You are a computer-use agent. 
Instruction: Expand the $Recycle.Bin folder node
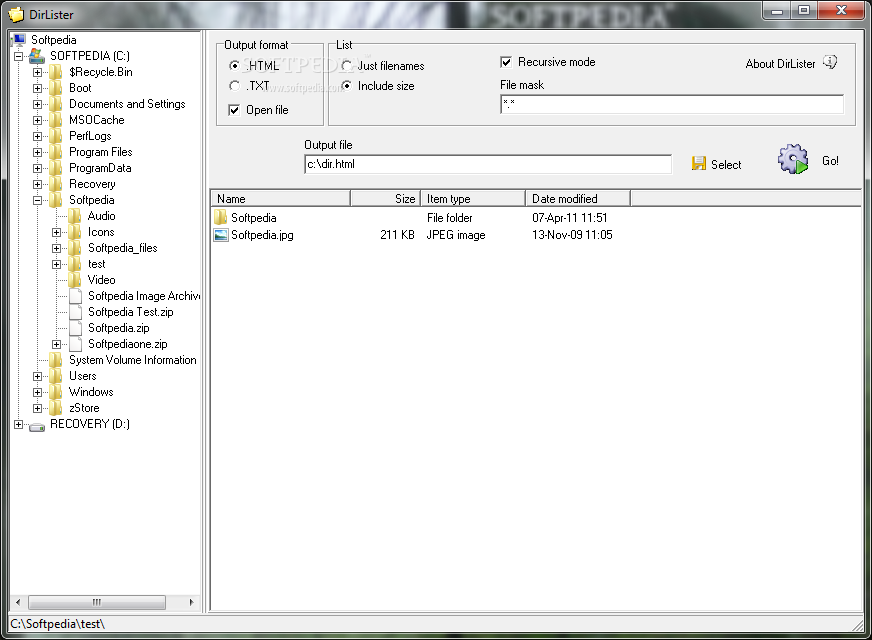click(x=37, y=72)
